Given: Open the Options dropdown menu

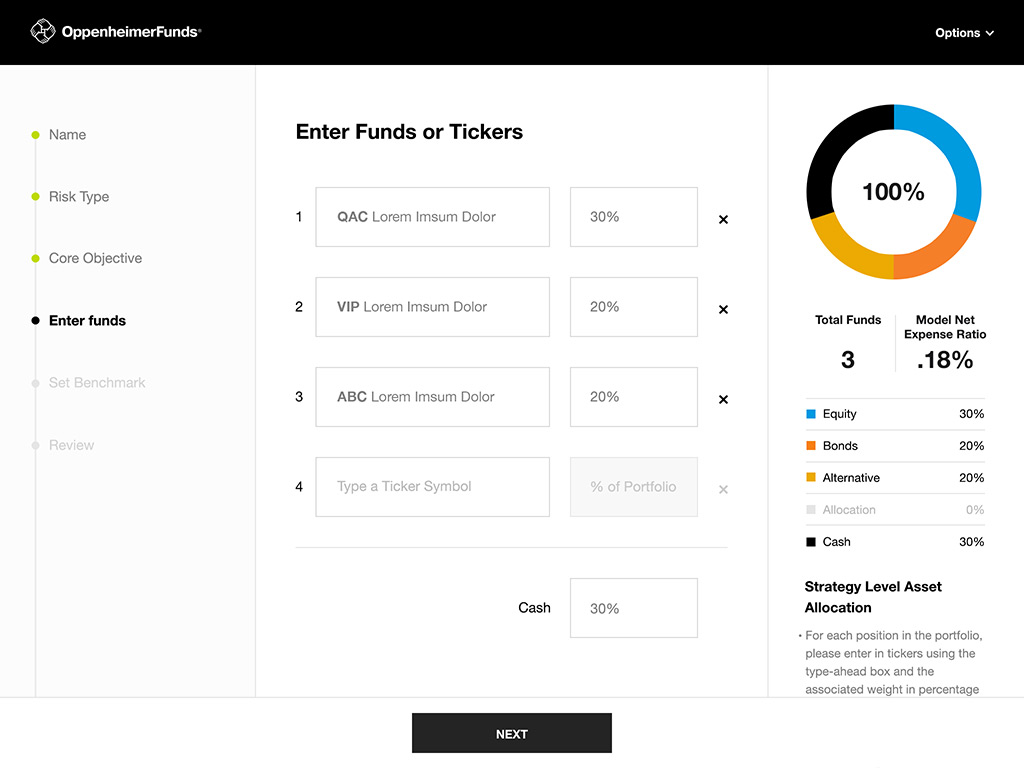Looking at the screenshot, I should coord(964,33).
